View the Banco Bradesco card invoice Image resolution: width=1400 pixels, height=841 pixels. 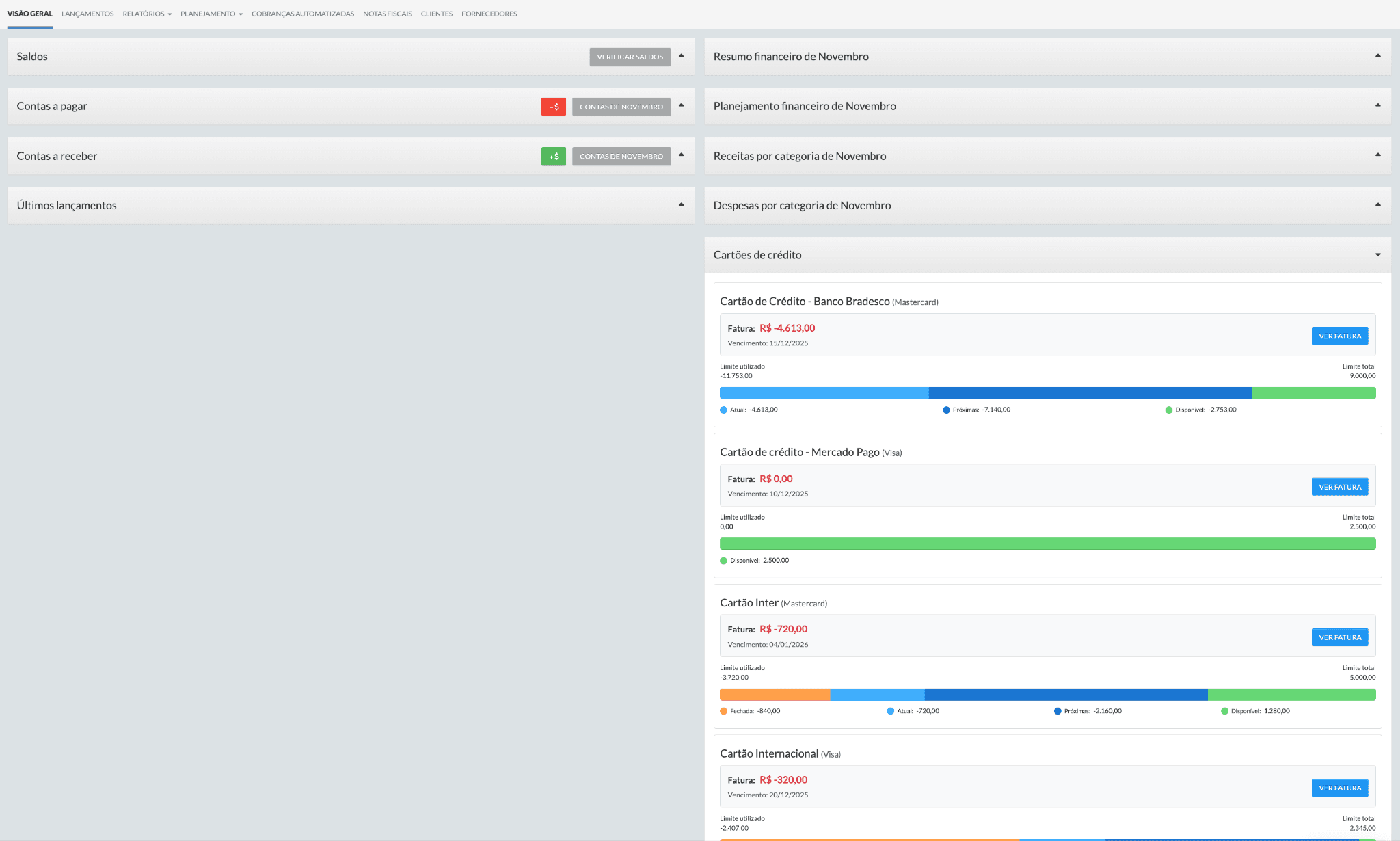(1339, 336)
